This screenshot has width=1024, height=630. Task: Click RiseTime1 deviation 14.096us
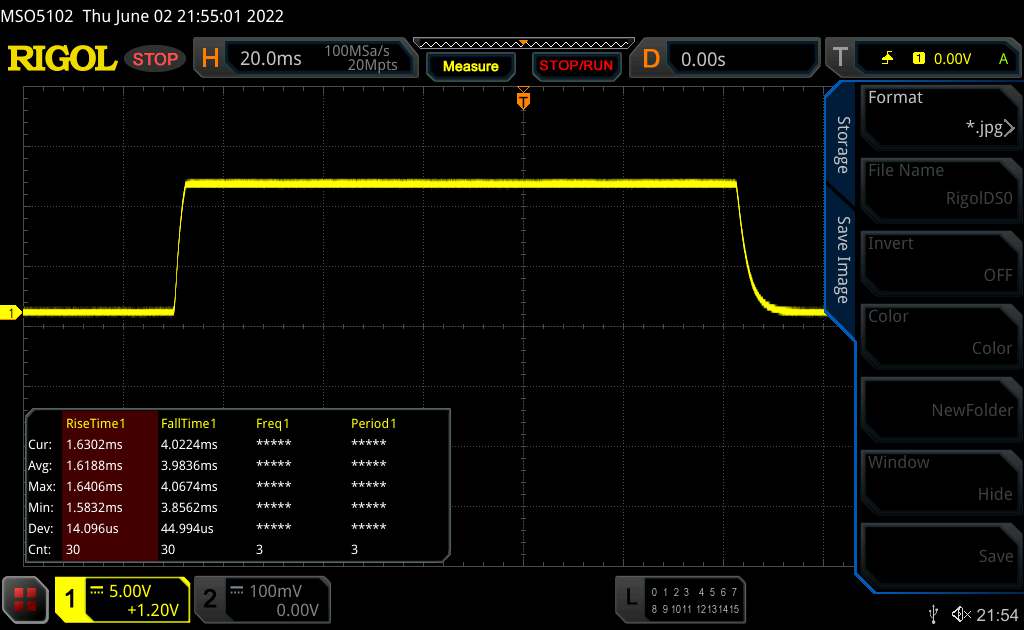point(92,528)
